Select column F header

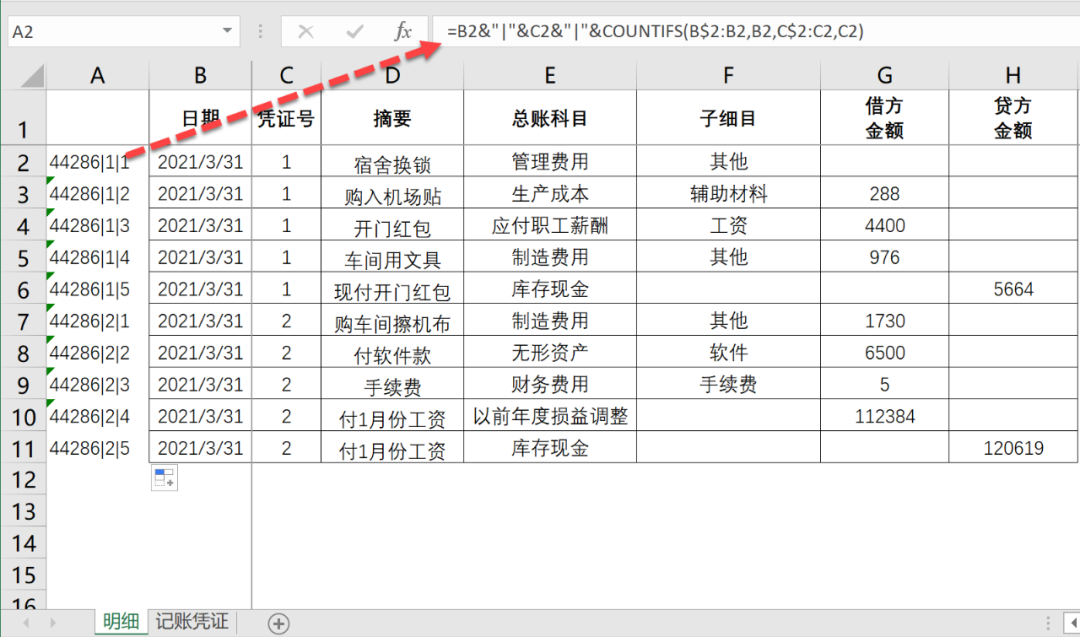coord(728,75)
